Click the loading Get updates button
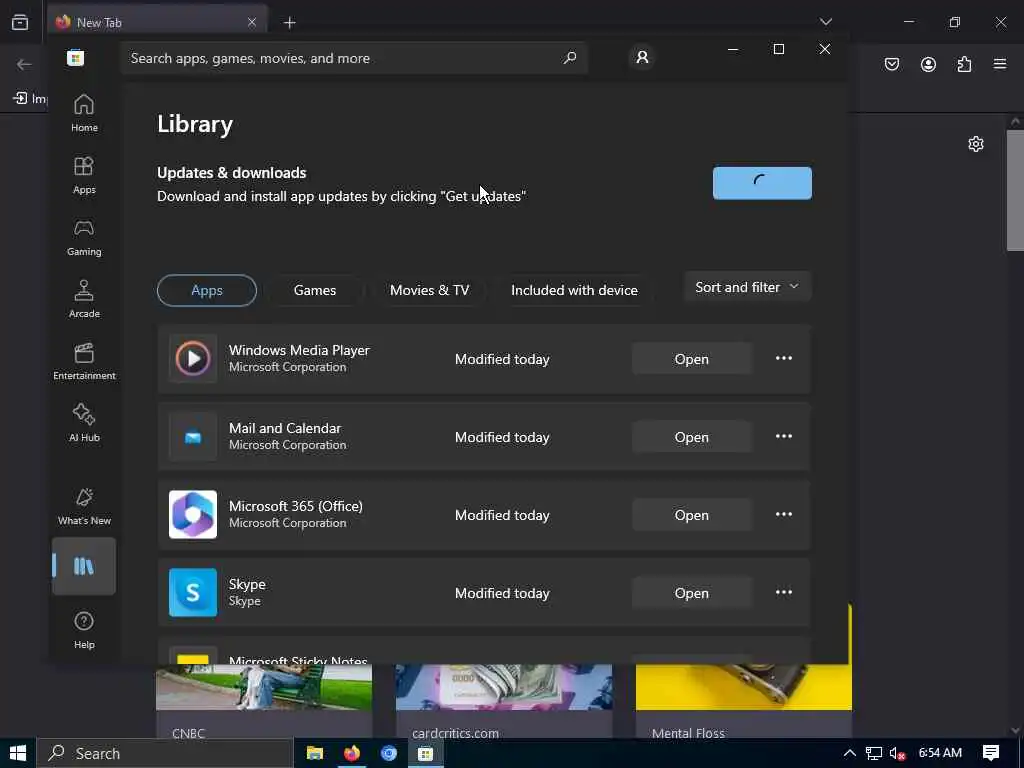Viewport: 1024px width, 768px height. point(762,183)
